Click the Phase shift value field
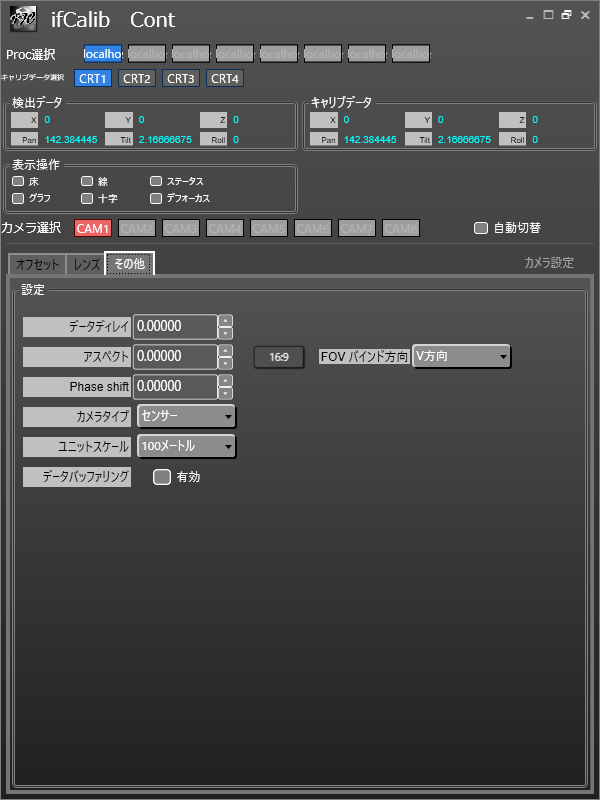 (174, 386)
